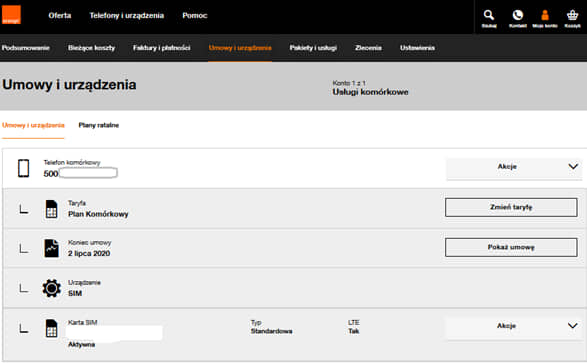The width and height of the screenshot is (587, 363).
Task: Click the Orange logo in the header
Action: [11, 15]
